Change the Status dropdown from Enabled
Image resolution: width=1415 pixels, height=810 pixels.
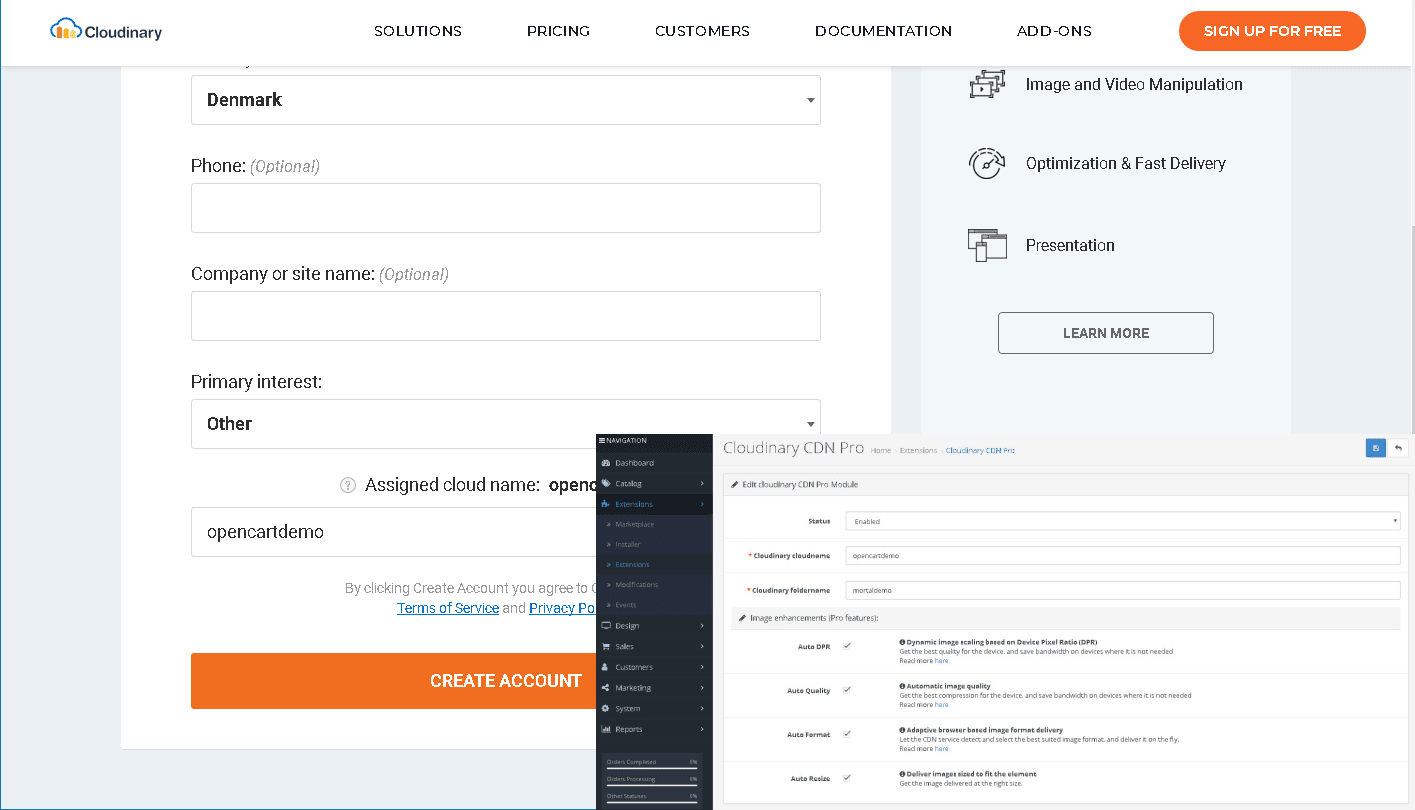click(1120, 521)
